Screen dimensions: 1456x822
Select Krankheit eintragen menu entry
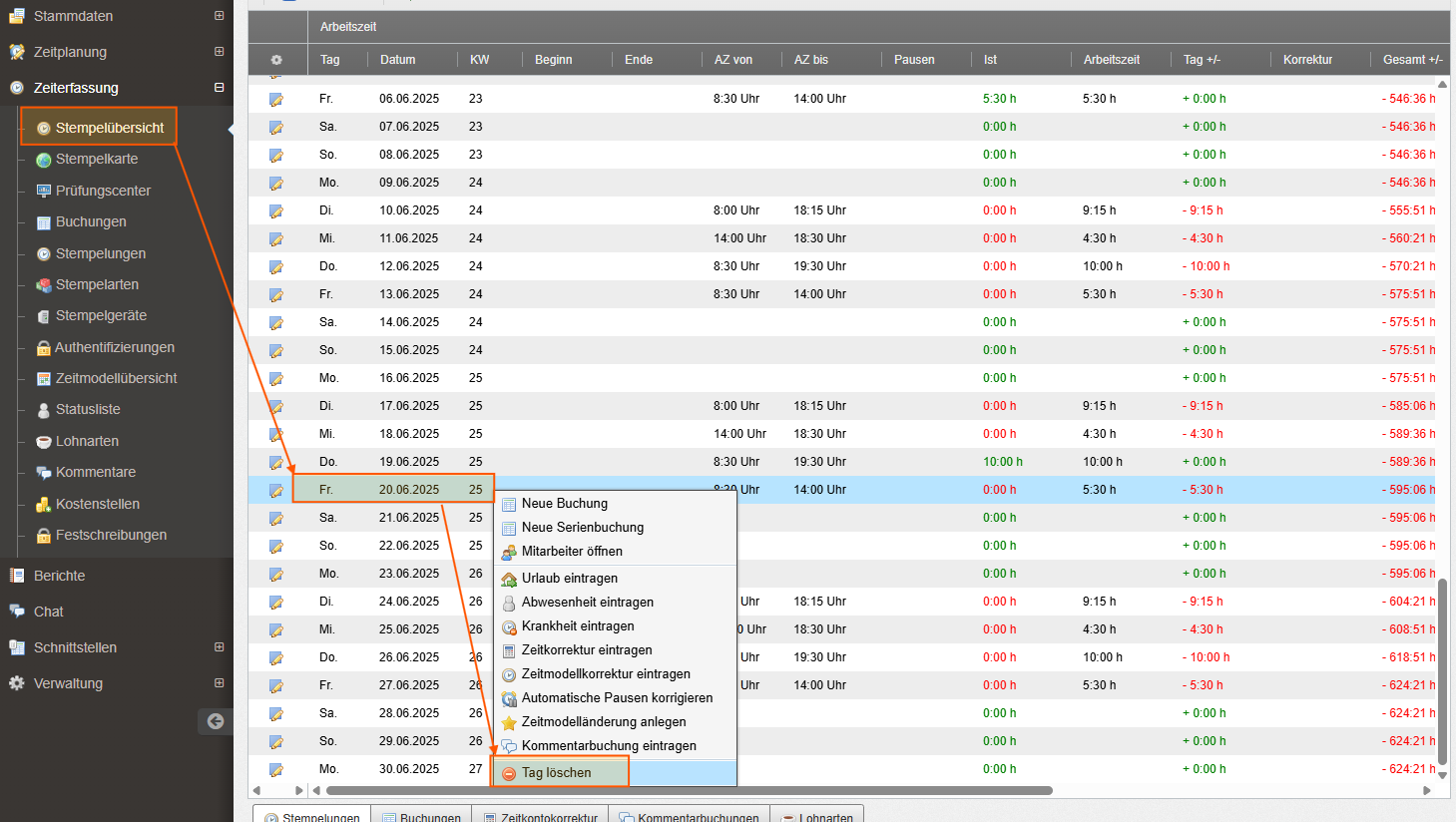tap(578, 626)
